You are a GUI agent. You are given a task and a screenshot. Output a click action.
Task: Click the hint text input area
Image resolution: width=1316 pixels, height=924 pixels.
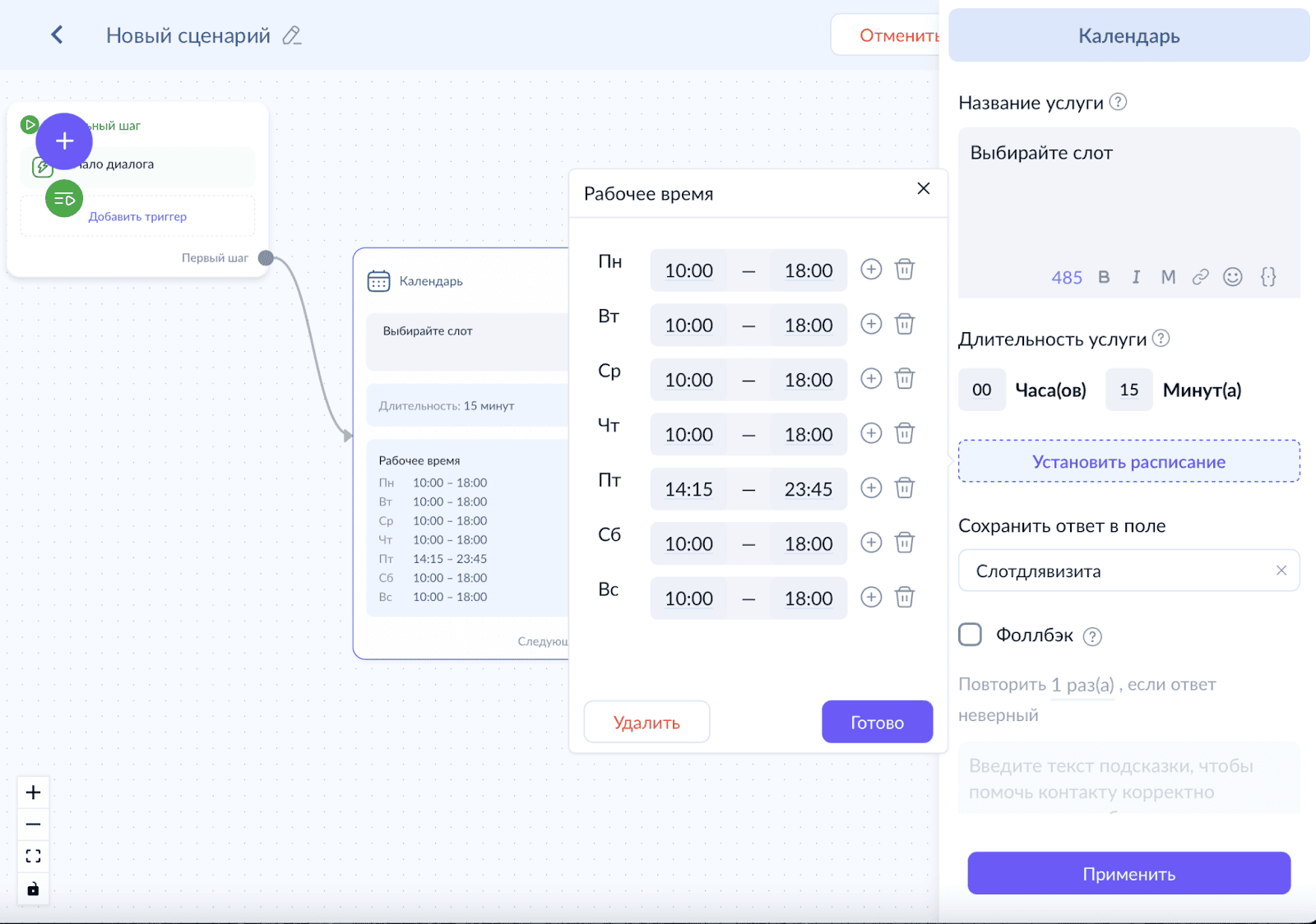pyautogui.click(x=1128, y=778)
